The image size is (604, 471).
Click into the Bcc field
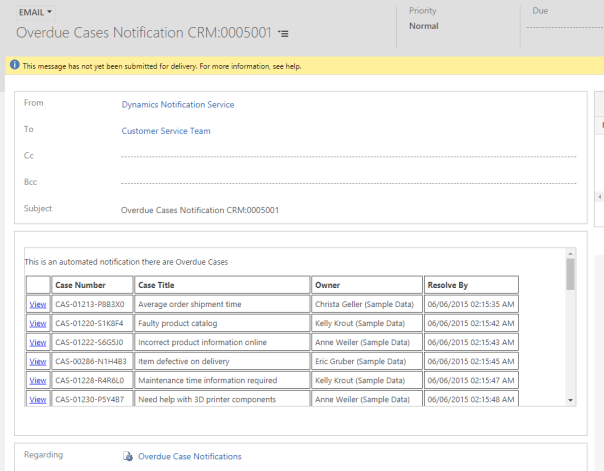coord(349,183)
